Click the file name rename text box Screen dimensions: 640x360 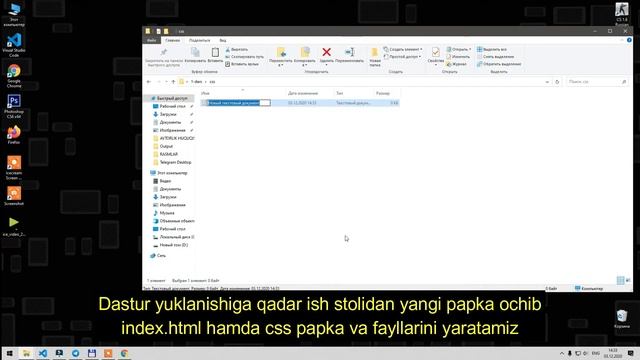[239, 103]
